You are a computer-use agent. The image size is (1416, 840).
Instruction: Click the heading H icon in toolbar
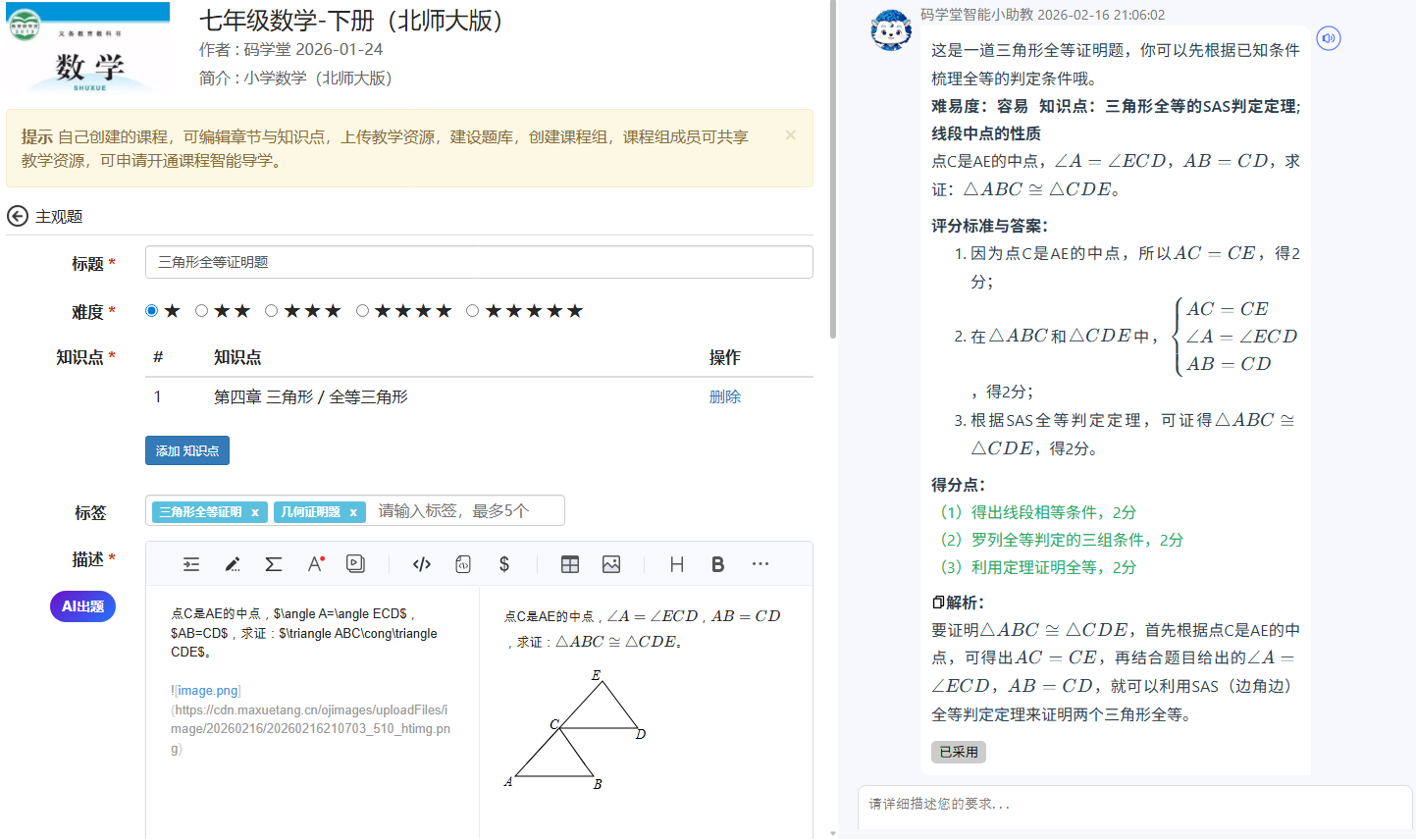(x=676, y=564)
